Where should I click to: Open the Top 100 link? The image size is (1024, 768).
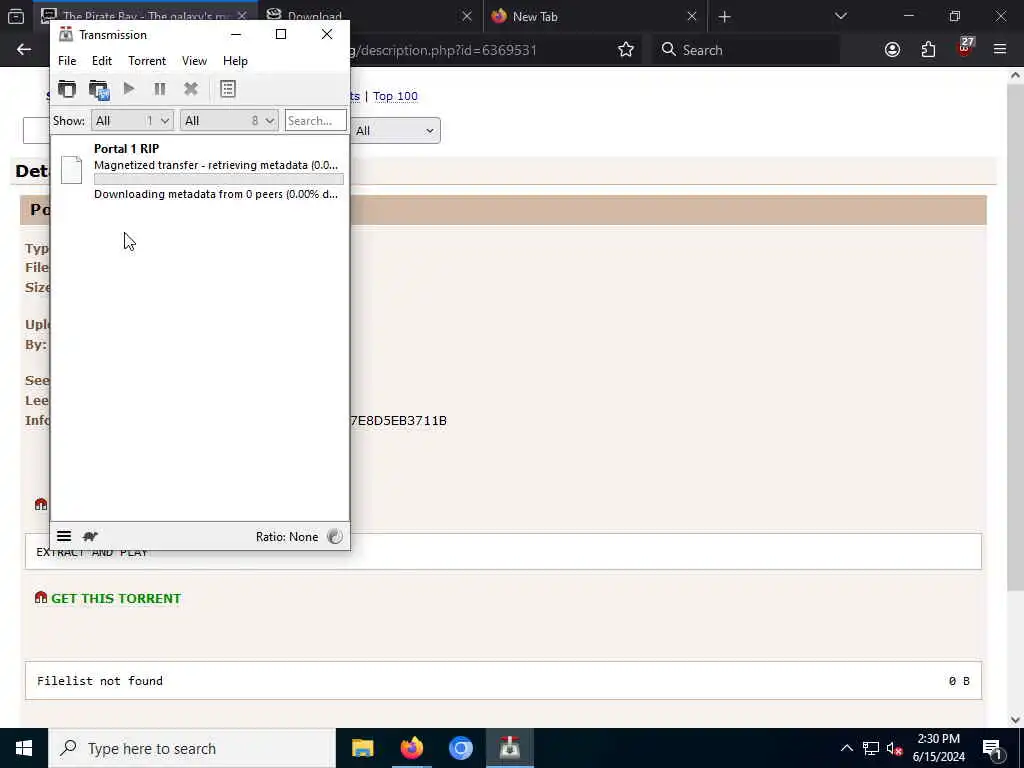pos(395,96)
